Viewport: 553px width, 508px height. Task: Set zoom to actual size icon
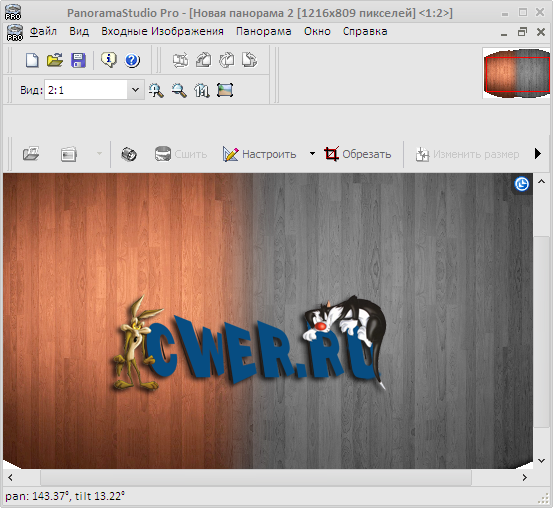[x=202, y=90]
